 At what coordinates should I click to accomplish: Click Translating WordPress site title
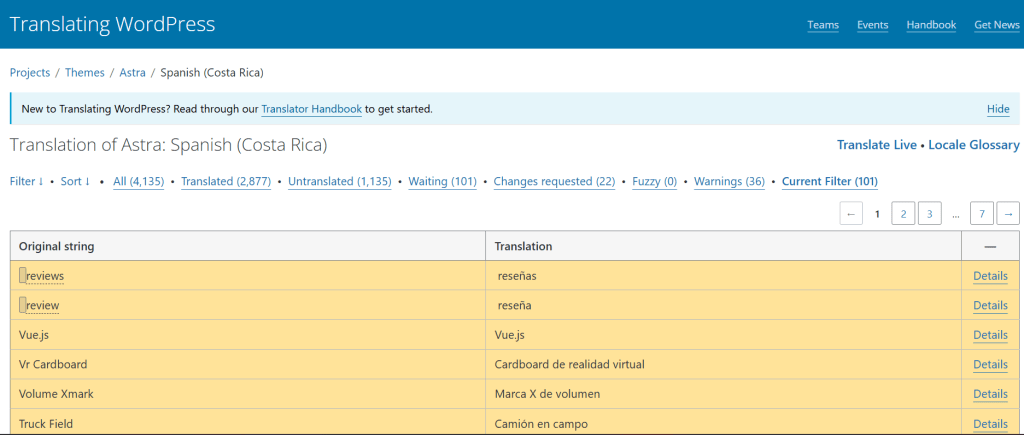point(112,24)
